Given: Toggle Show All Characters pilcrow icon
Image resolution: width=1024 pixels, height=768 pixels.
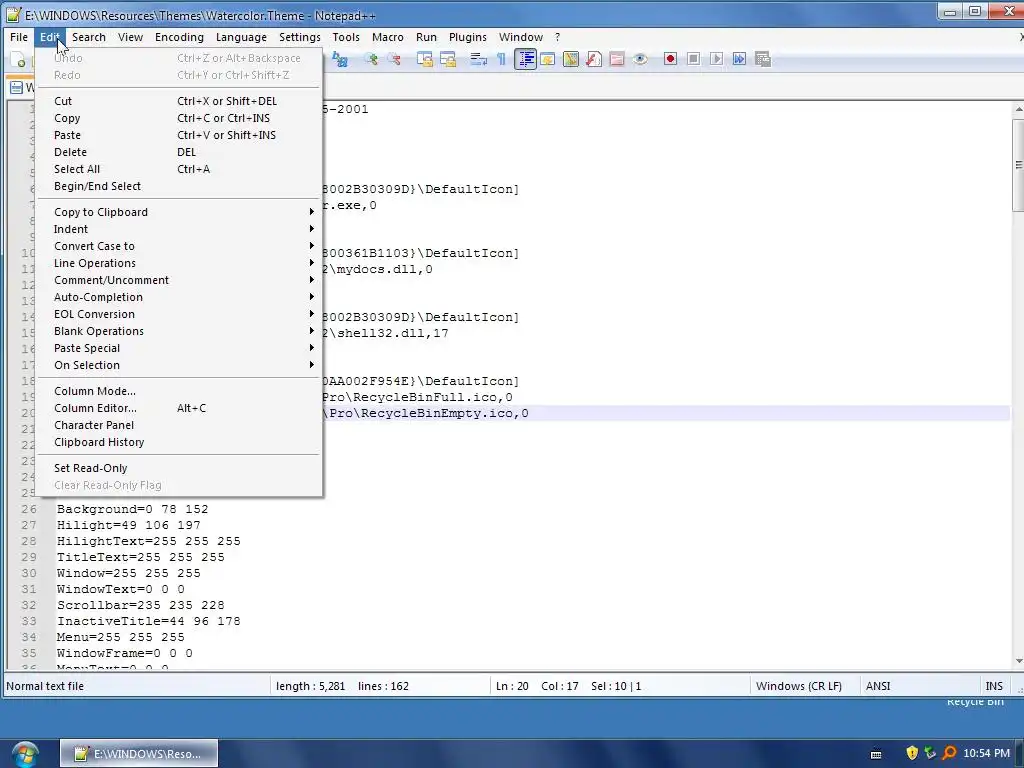Looking at the screenshot, I should (502, 59).
